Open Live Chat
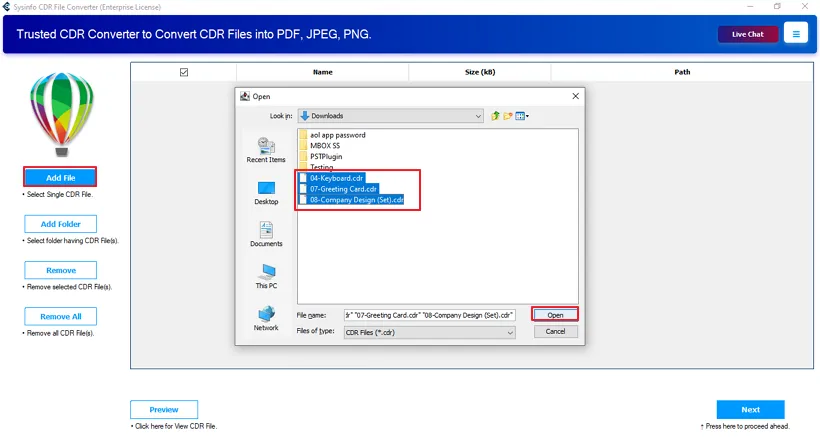The width and height of the screenshot is (820, 437). click(x=748, y=34)
